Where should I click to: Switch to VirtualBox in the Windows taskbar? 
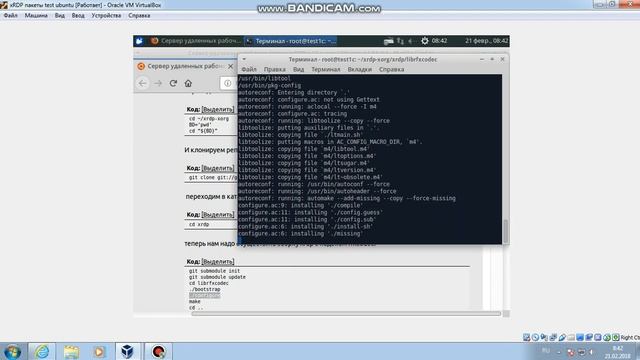[127, 351]
